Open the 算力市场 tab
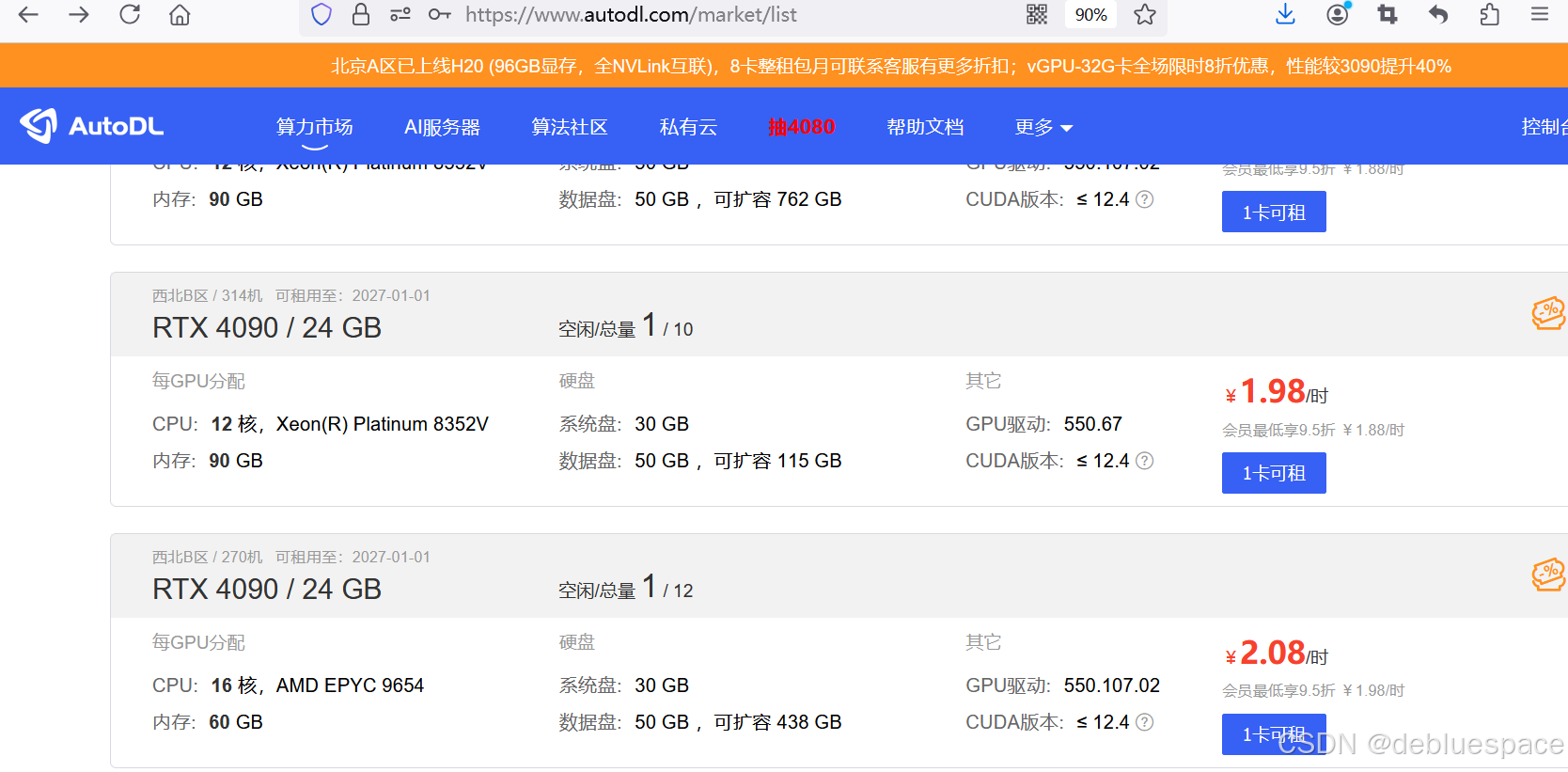This screenshot has width=1568, height=772. coord(315,127)
